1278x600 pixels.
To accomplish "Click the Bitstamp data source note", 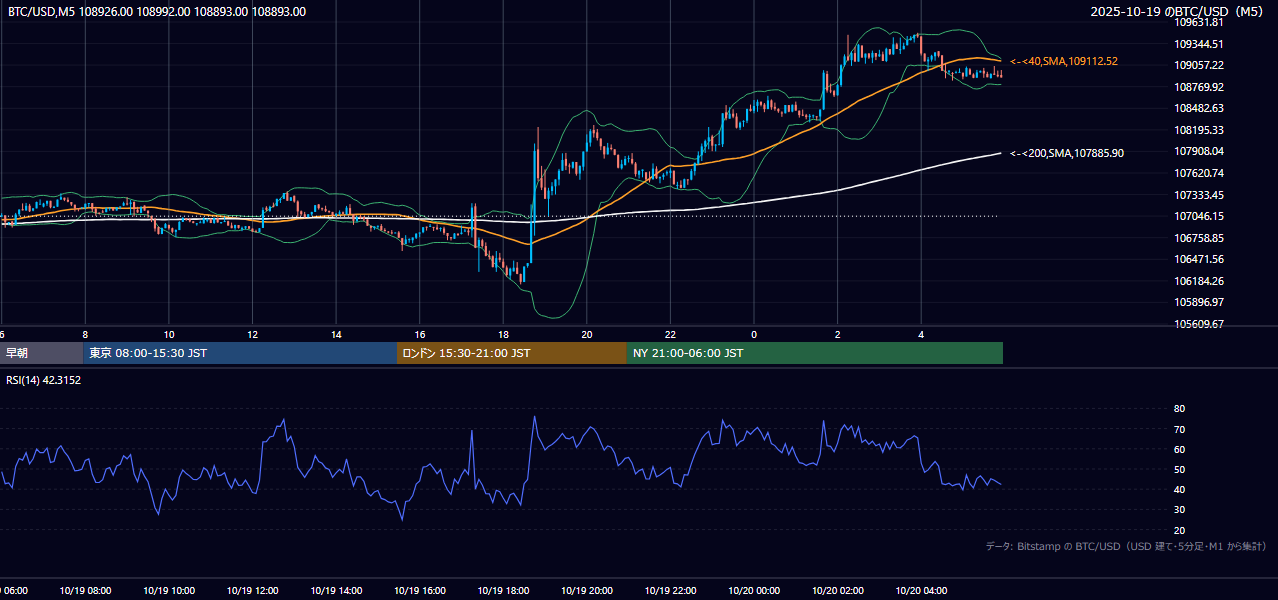I will coord(1126,547).
